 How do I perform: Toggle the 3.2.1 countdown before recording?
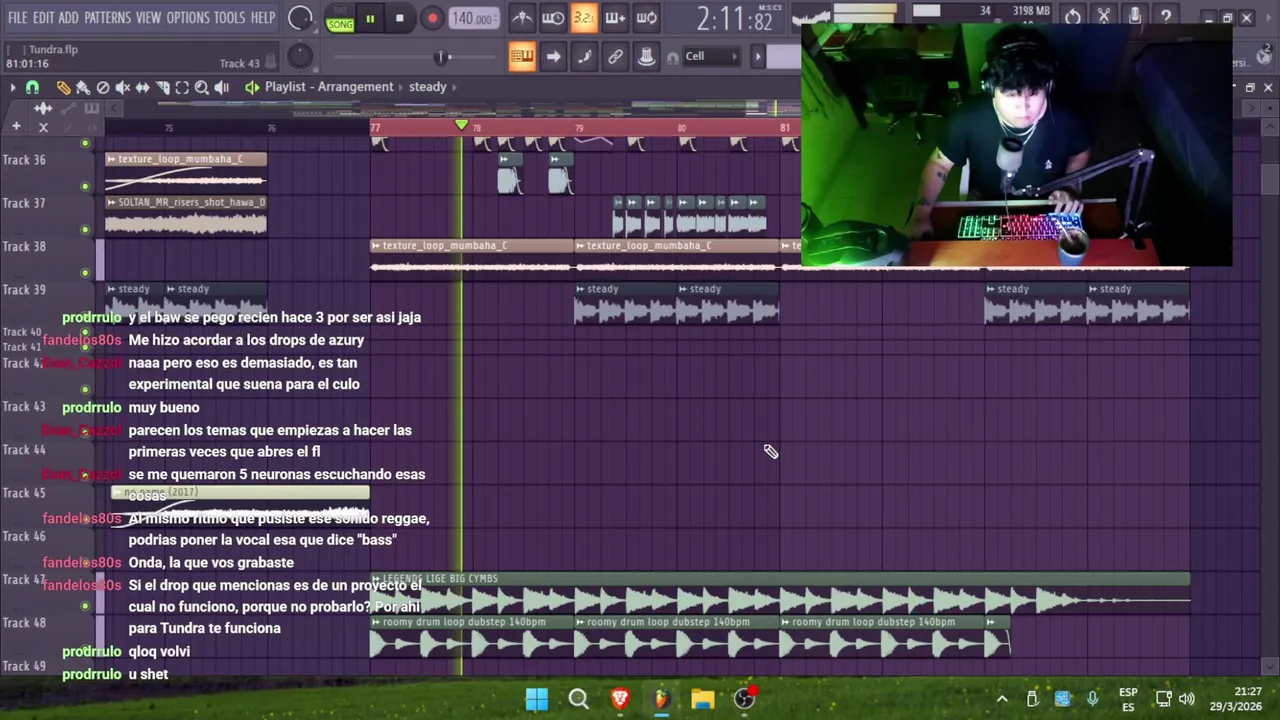[x=584, y=17]
